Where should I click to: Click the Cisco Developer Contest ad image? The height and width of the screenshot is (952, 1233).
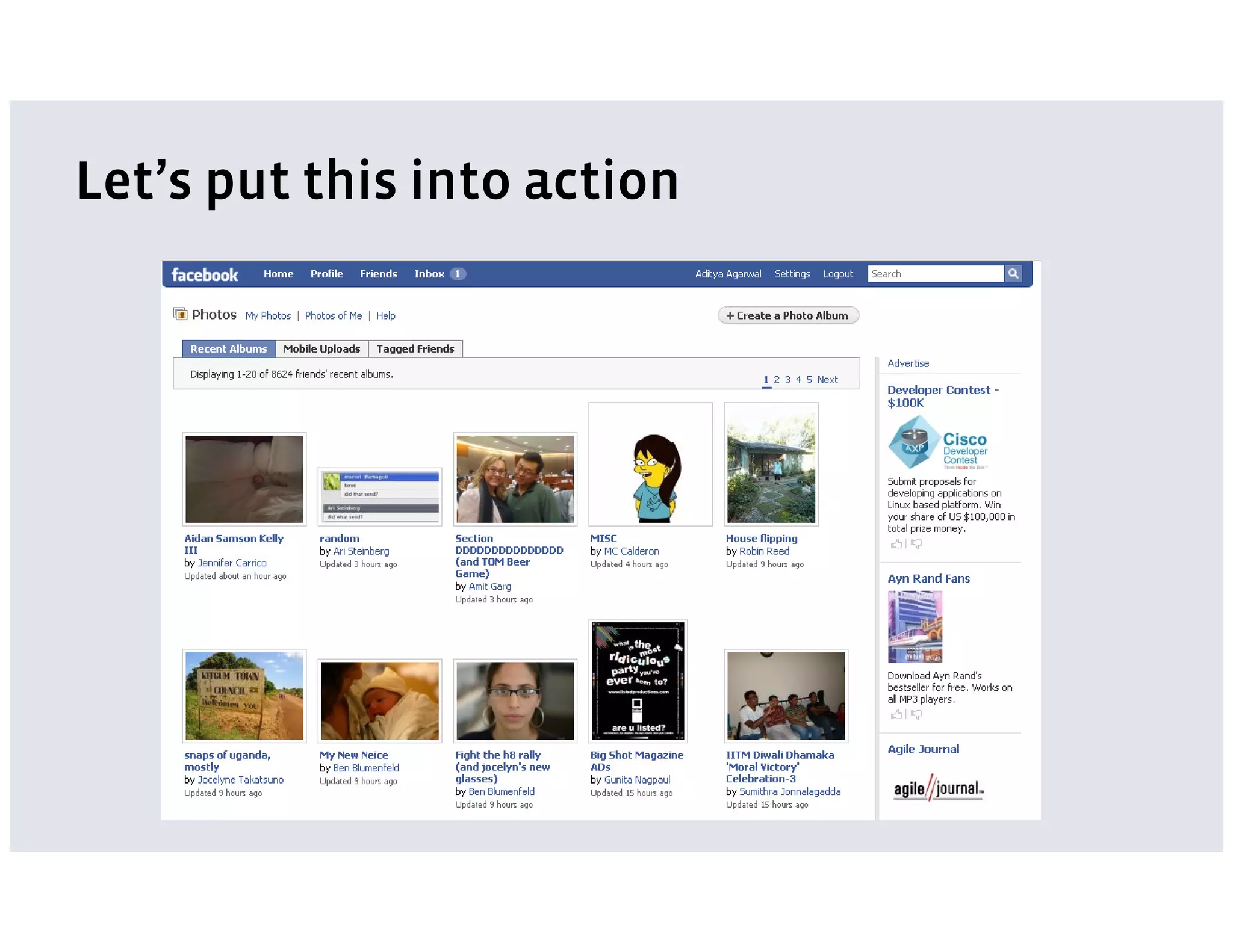pos(938,444)
